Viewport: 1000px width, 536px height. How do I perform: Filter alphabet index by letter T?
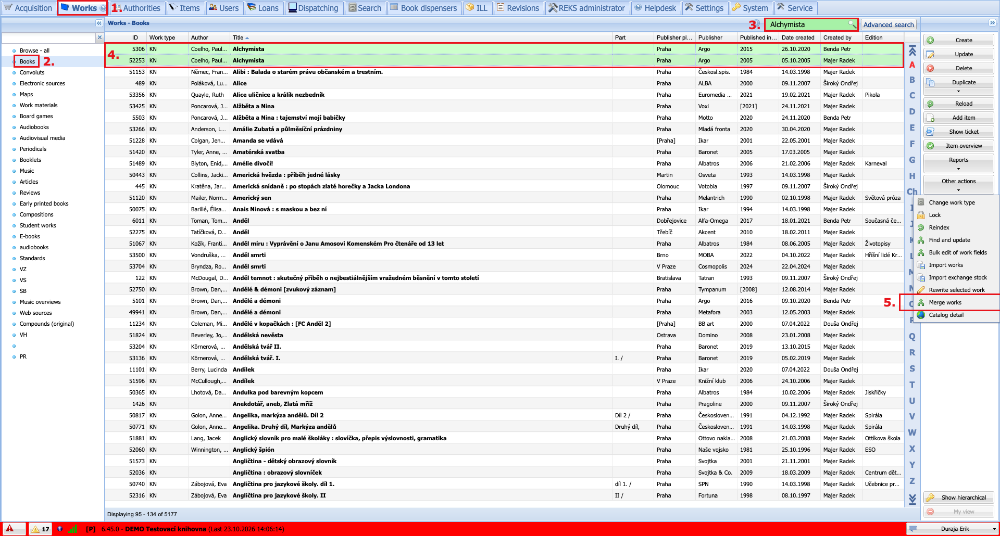912,383
